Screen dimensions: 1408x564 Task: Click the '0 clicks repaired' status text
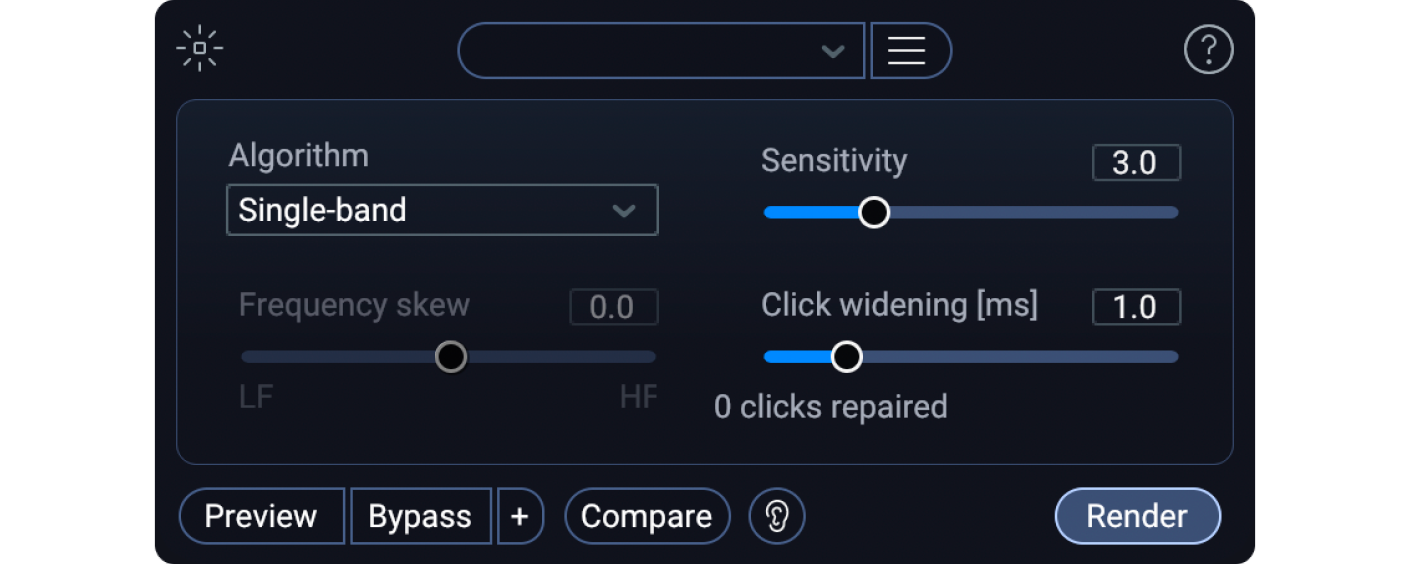pos(830,407)
